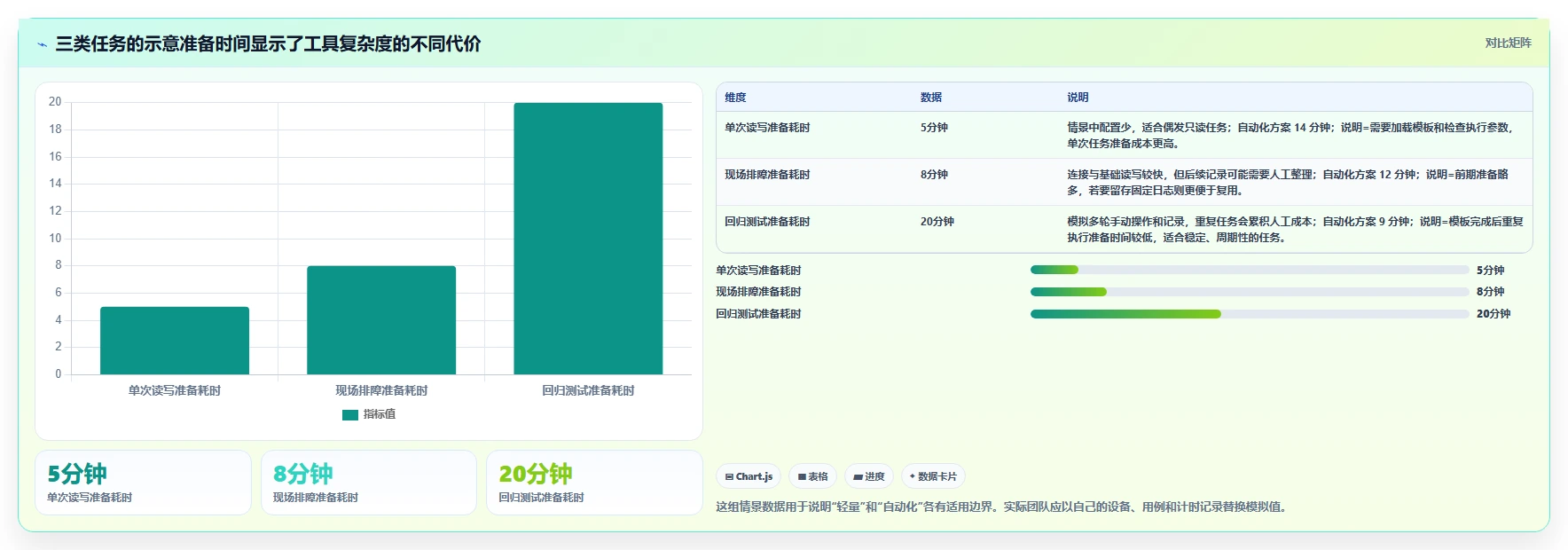Viewport: 1568px width, 550px height.
Task: Click the small blue icon beside the panel title
Action: coord(42,44)
